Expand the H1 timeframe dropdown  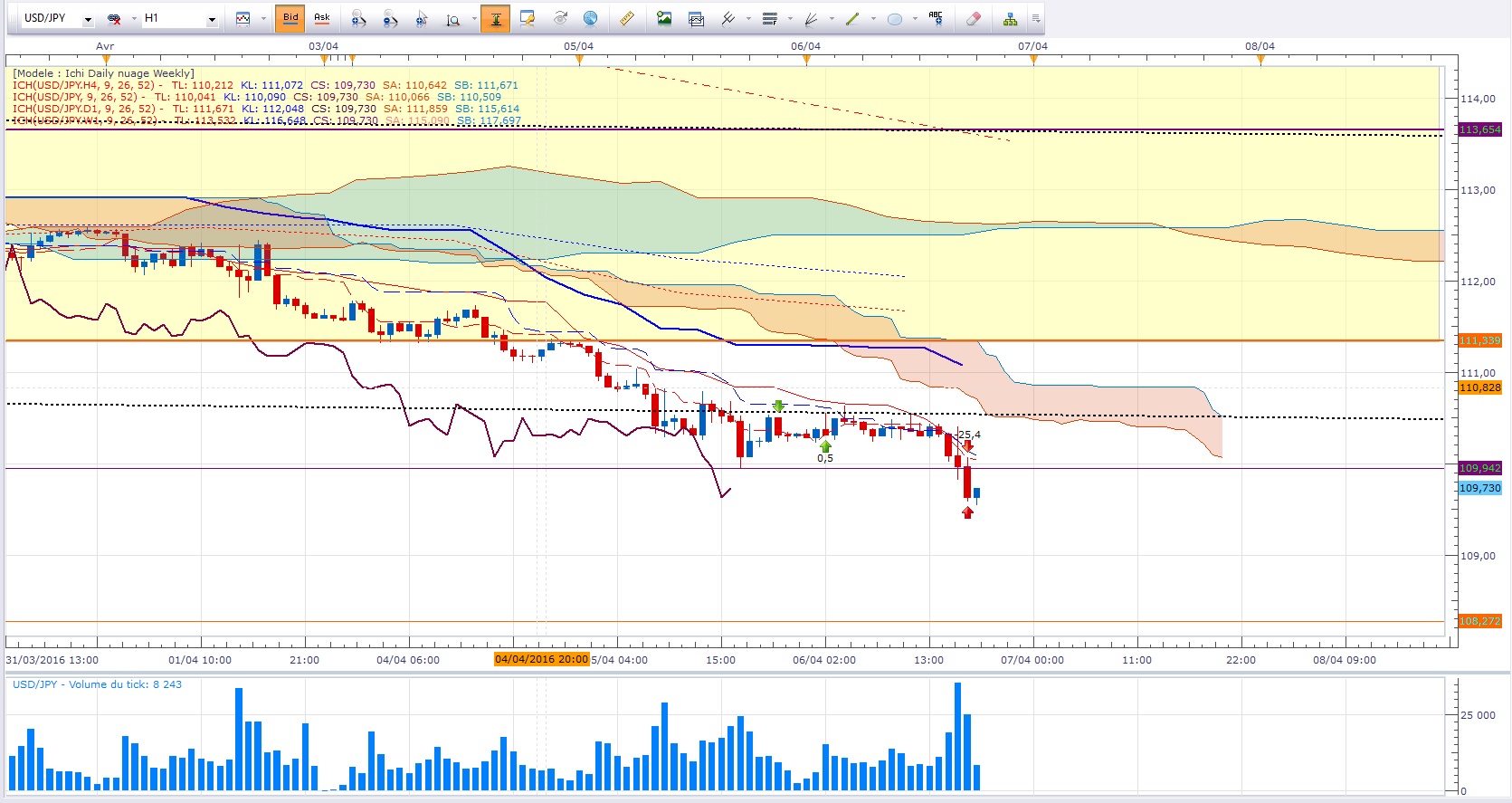pos(212,19)
